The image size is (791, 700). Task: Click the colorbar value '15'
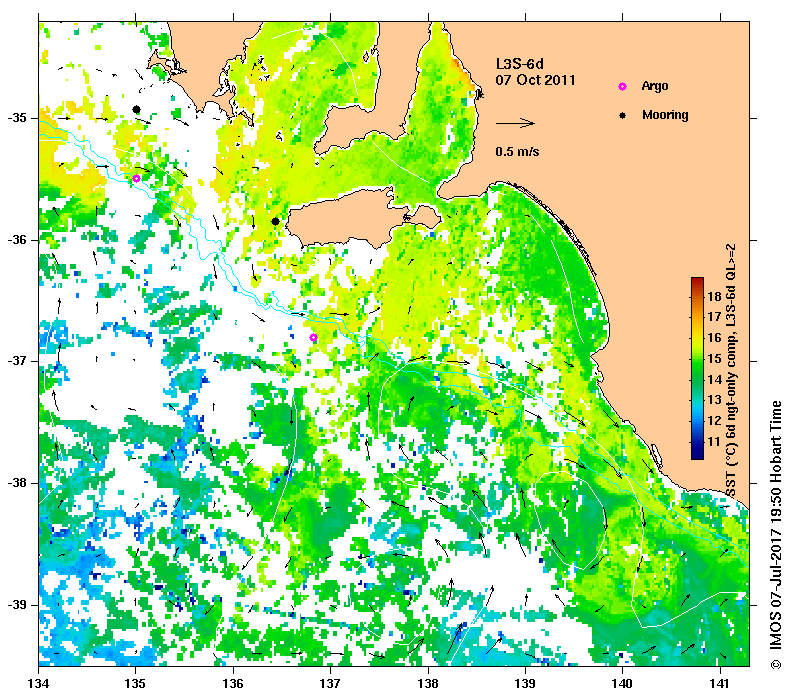[714, 359]
